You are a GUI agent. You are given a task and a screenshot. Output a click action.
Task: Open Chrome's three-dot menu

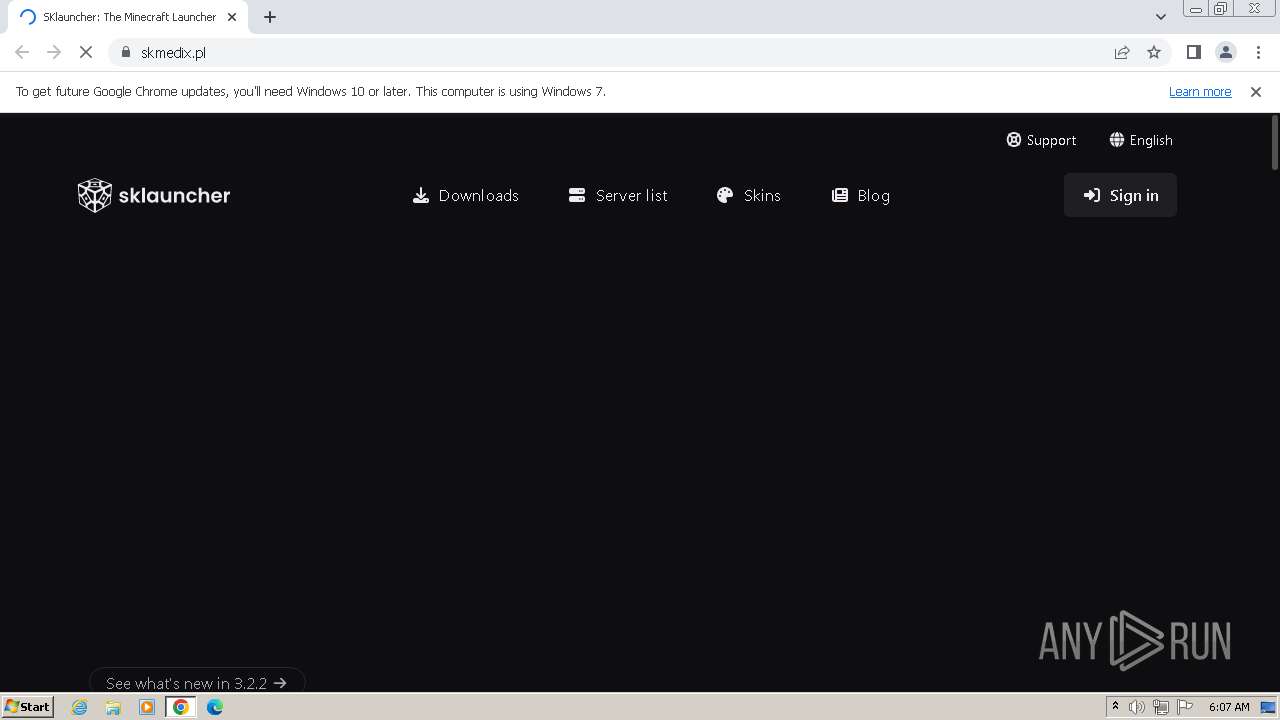pyautogui.click(x=1258, y=52)
